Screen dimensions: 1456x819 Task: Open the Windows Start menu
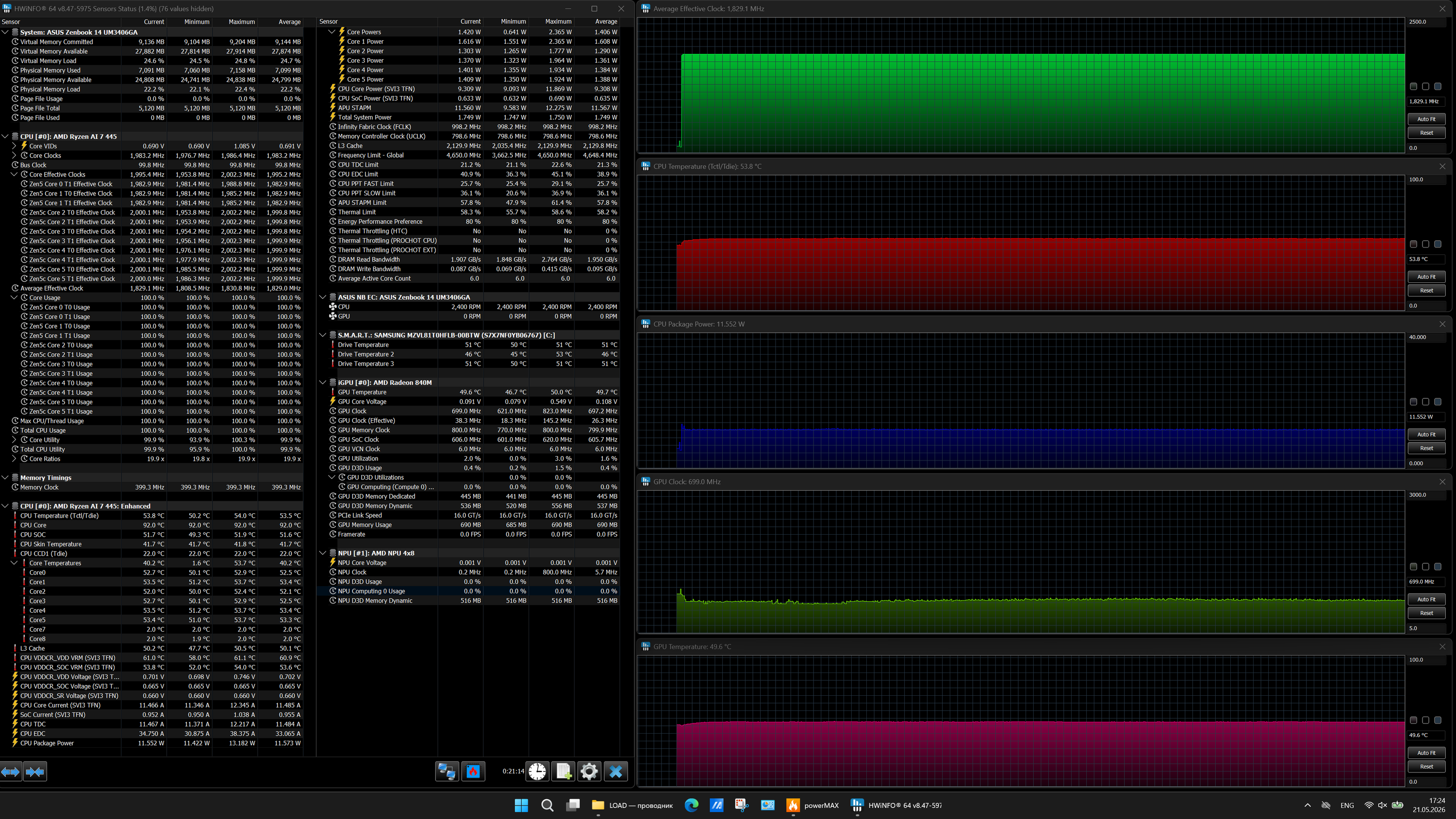pos(521,805)
